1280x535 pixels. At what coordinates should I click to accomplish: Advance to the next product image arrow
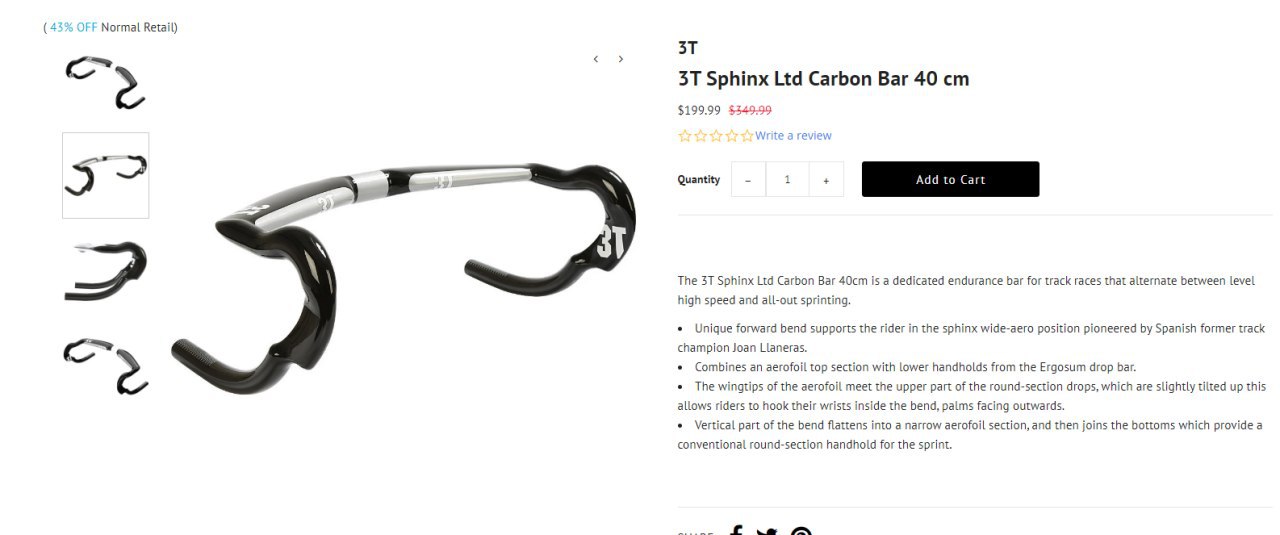click(621, 59)
